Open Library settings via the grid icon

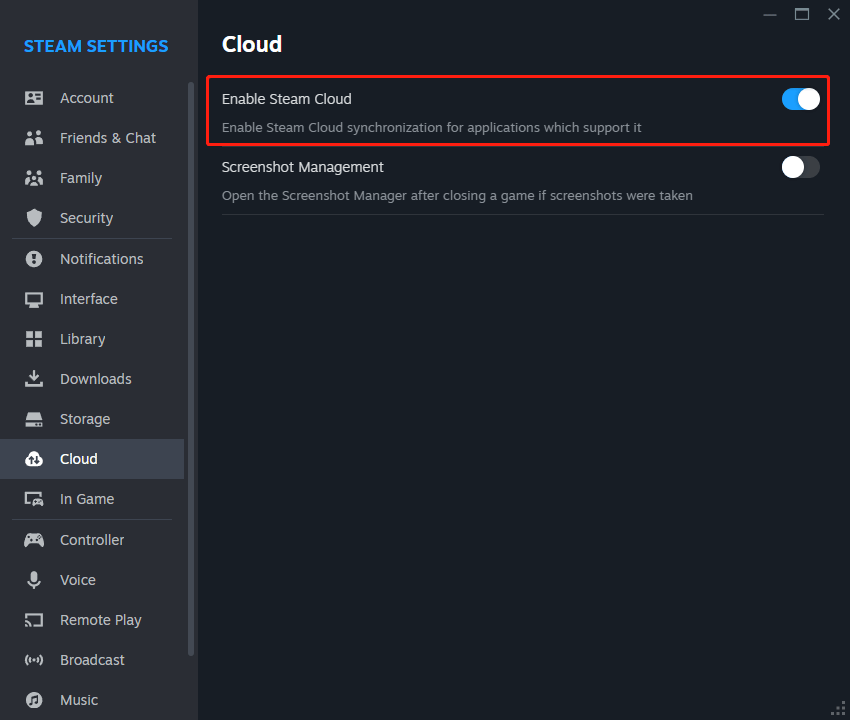pyautogui.click(x=33, y=338)
